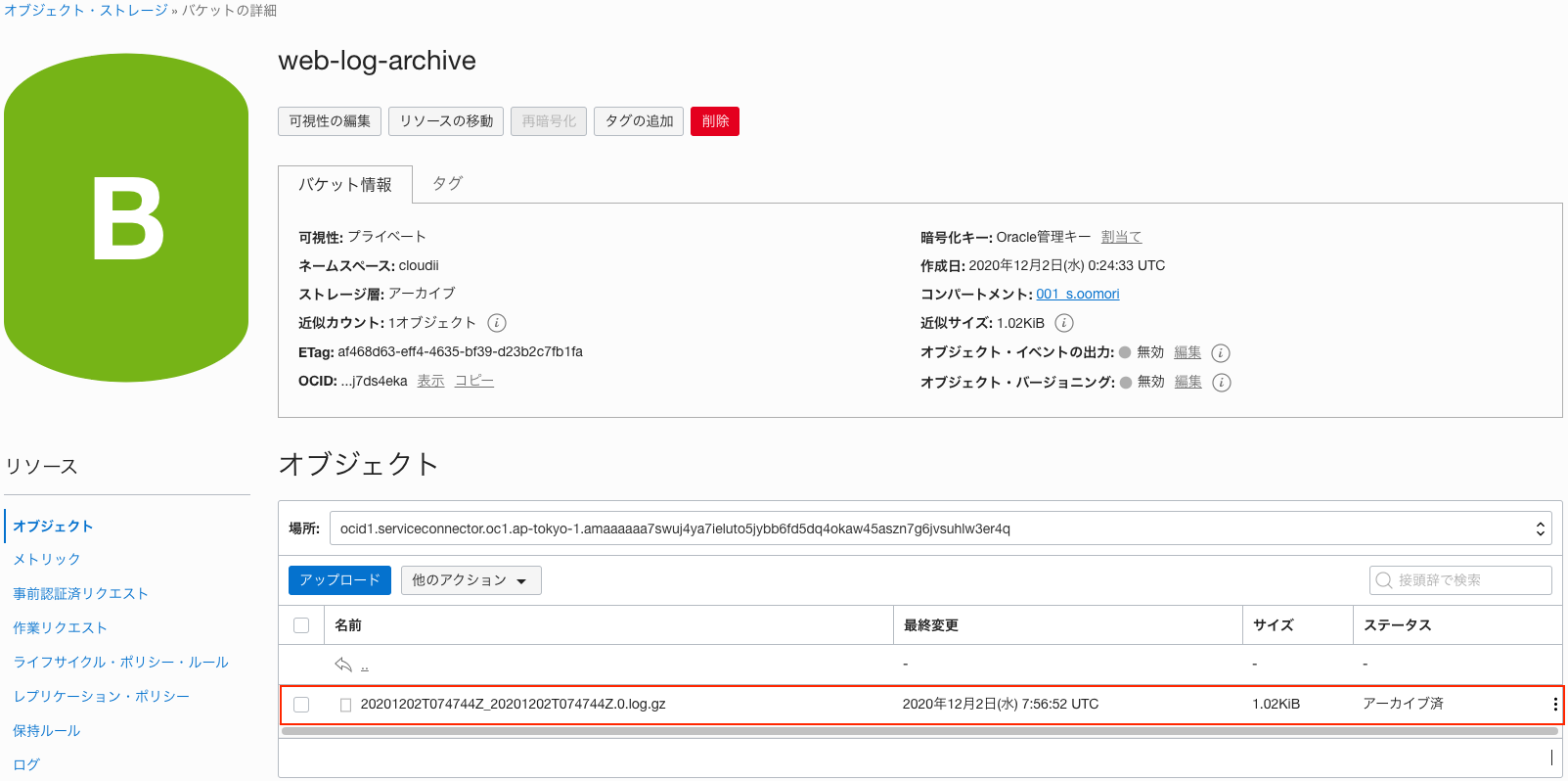Open the three-dot actions menu for log.gz row

tap(1554, 705)
